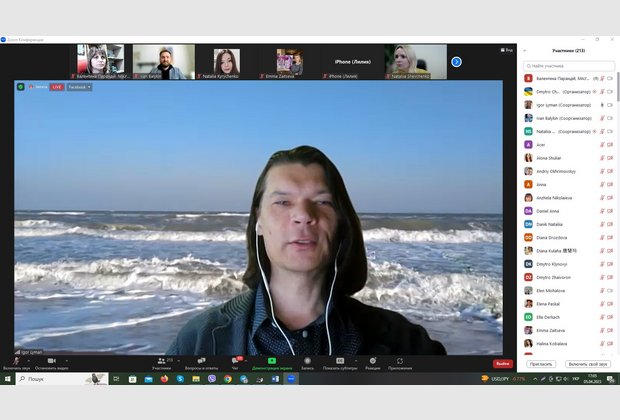Open the Participants list from toolbar
This screenshot has height=420, width=620.
pyautogui.click(x=161, y=360)
